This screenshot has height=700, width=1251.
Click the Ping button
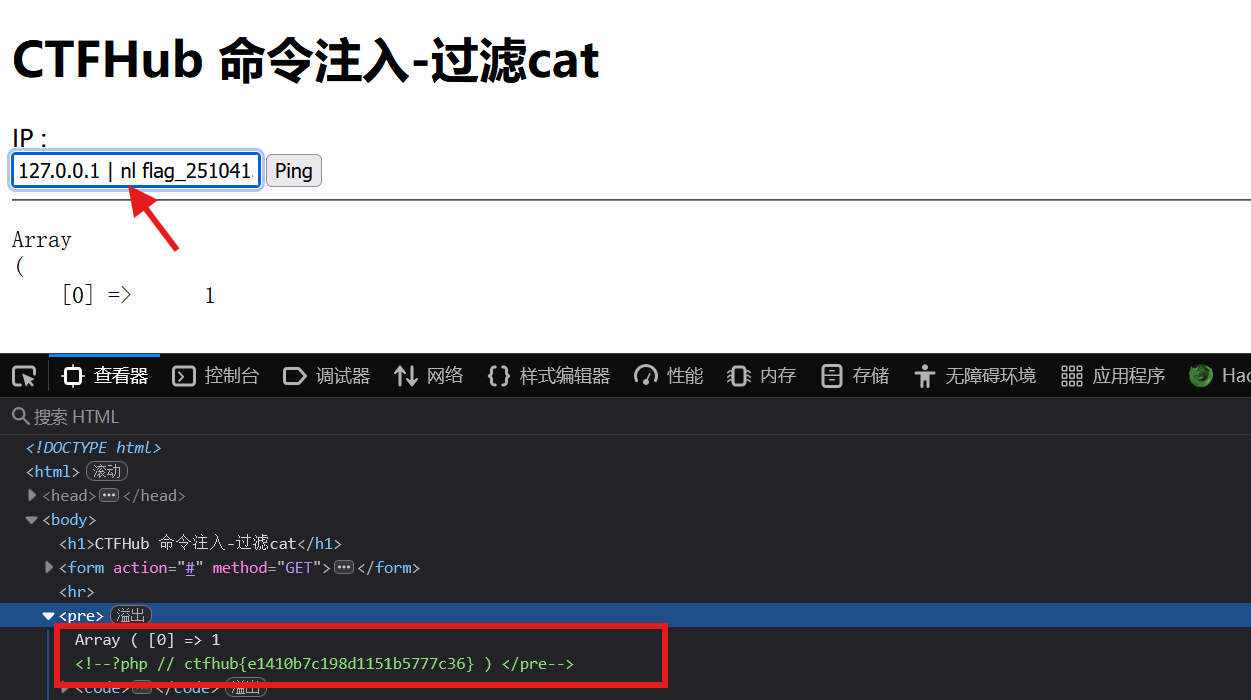[x=293, y=171]
